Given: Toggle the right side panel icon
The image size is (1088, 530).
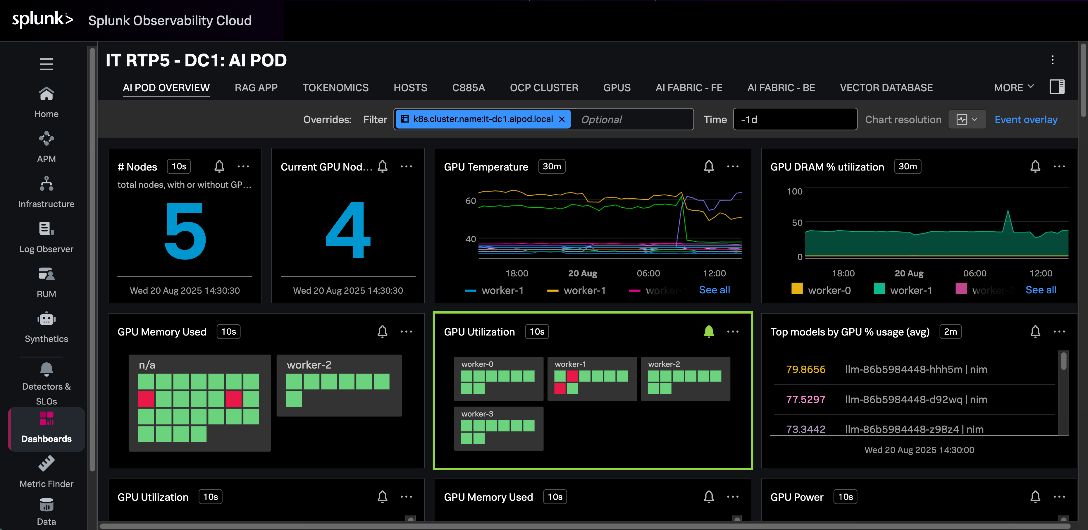Looking at the screenshot, I should [x=1057, y=87].
